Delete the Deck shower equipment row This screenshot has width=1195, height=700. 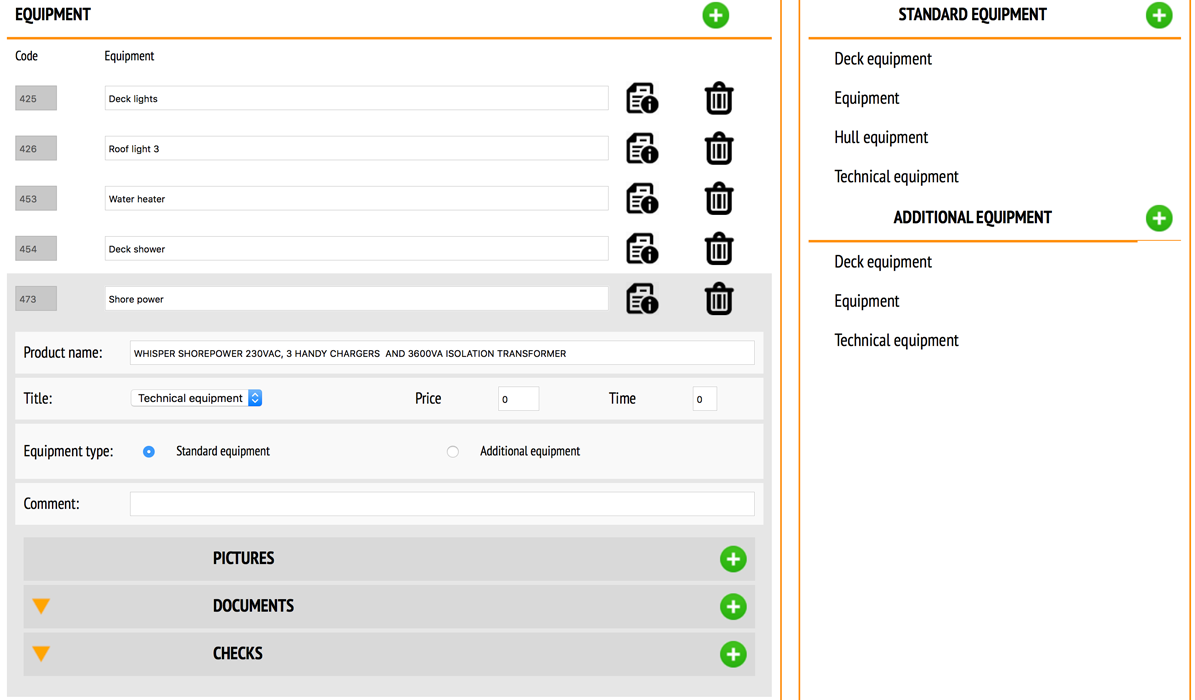tap(718, 249)
